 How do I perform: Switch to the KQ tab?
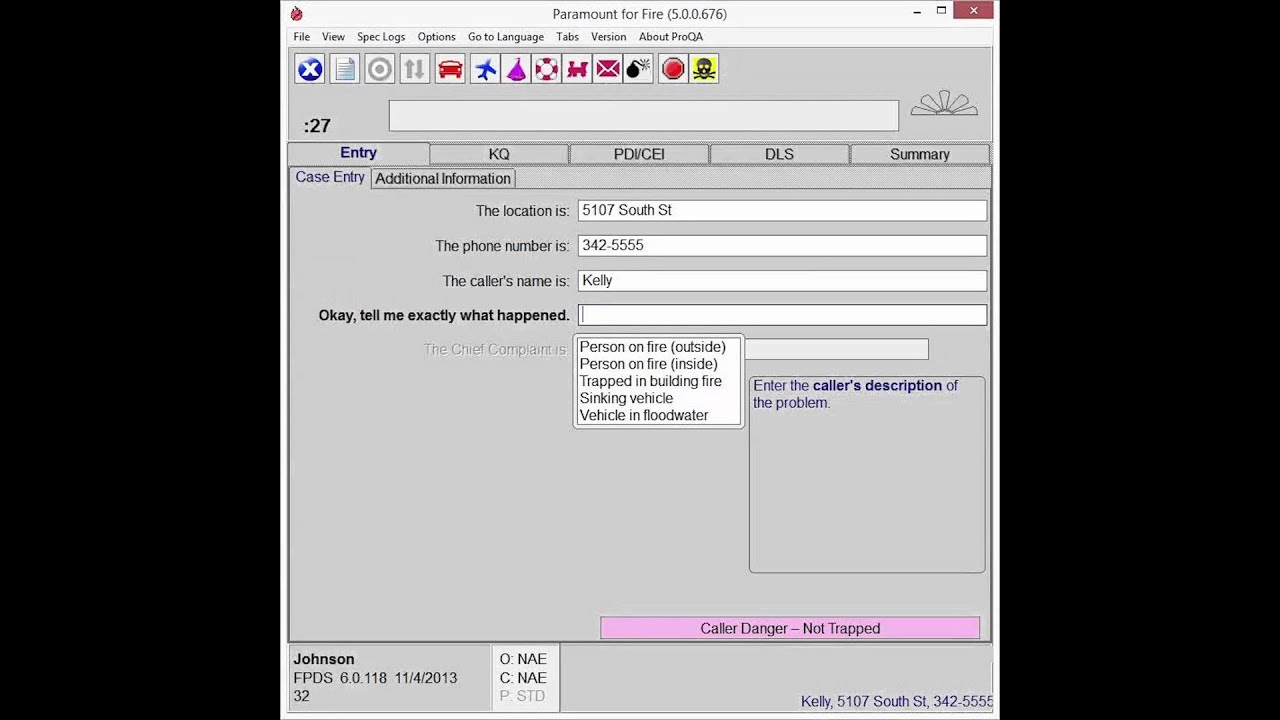point(499,154)
